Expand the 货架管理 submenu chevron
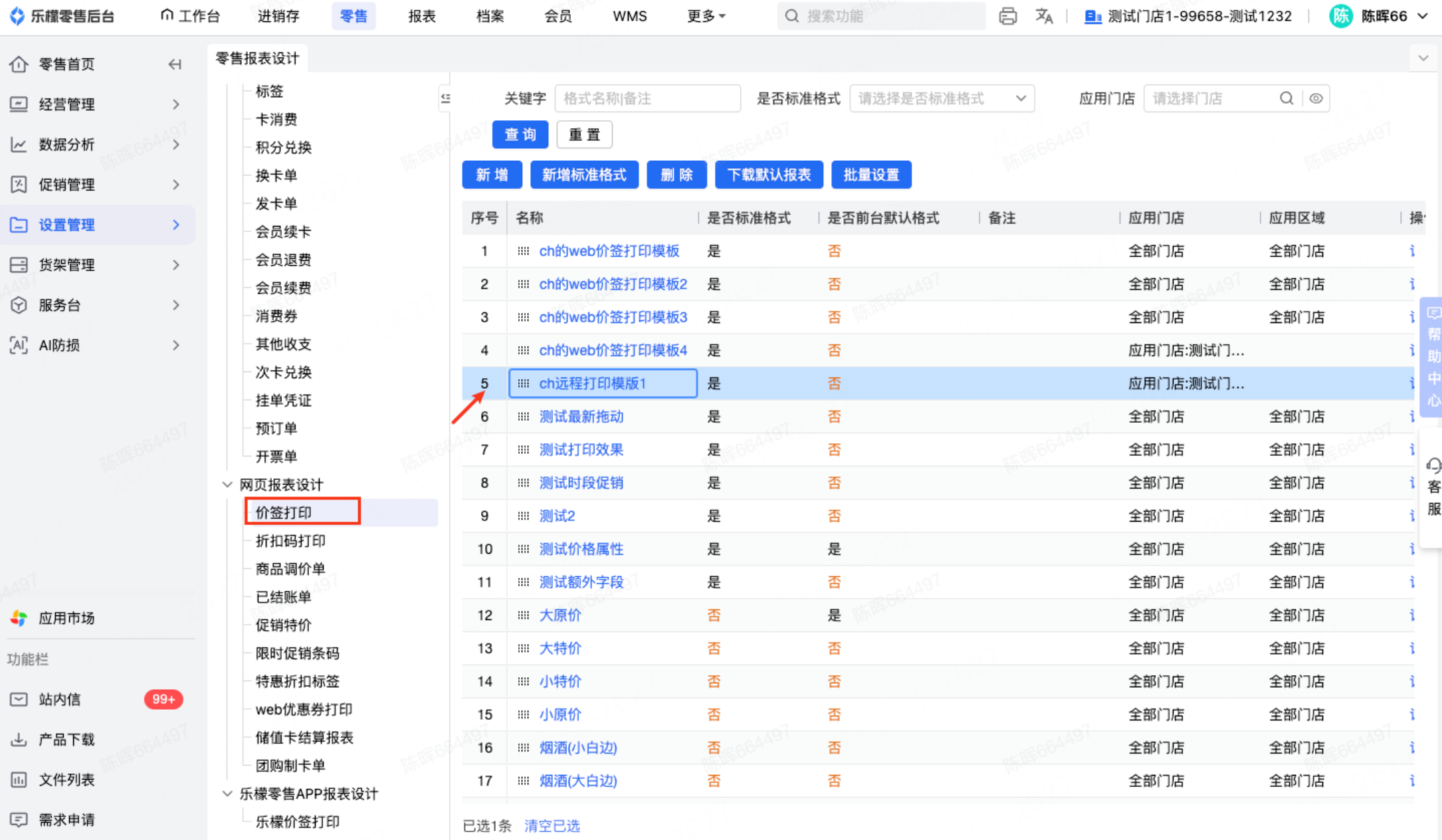 tap(176, 265)
